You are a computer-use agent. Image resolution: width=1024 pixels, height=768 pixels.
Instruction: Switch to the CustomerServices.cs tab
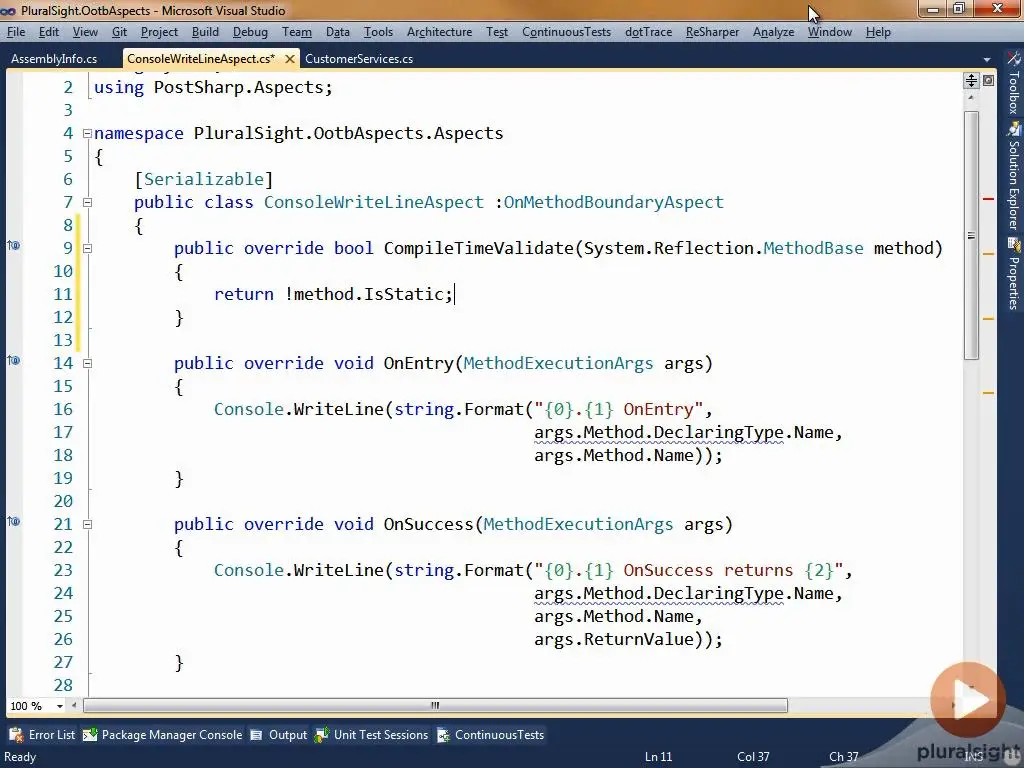tap(359, 59)
